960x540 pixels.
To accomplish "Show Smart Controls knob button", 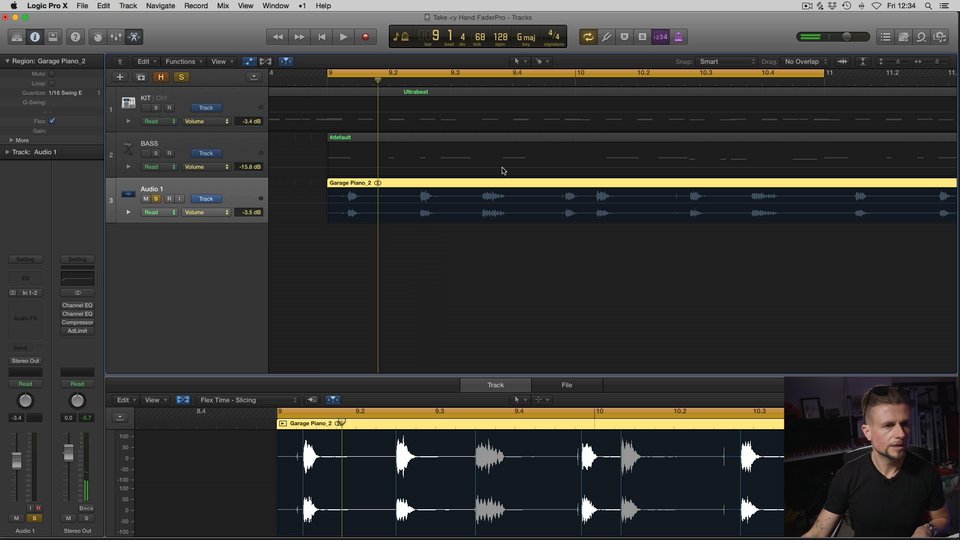I will coord(97,37).
